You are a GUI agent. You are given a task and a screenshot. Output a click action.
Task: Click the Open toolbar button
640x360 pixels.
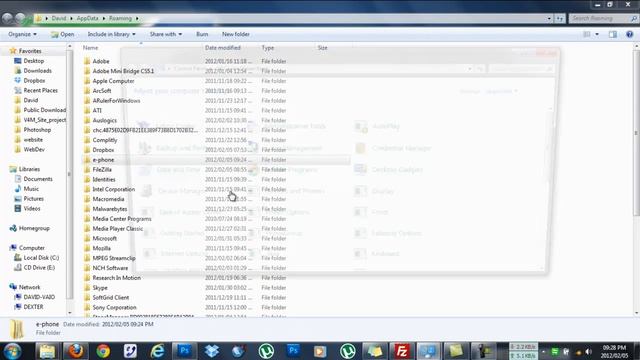(62, 34)
